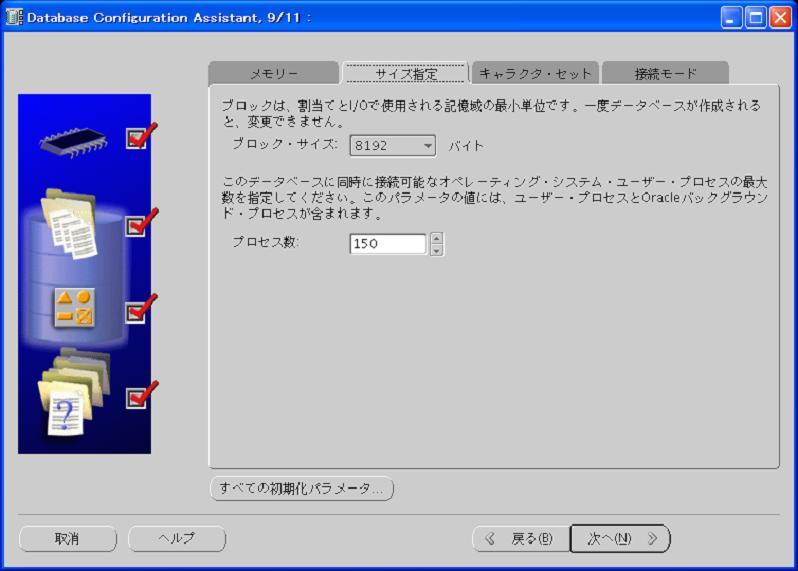
Task: Click the documents folder icon on the database cylinder
Action: [x=69, y=223]
